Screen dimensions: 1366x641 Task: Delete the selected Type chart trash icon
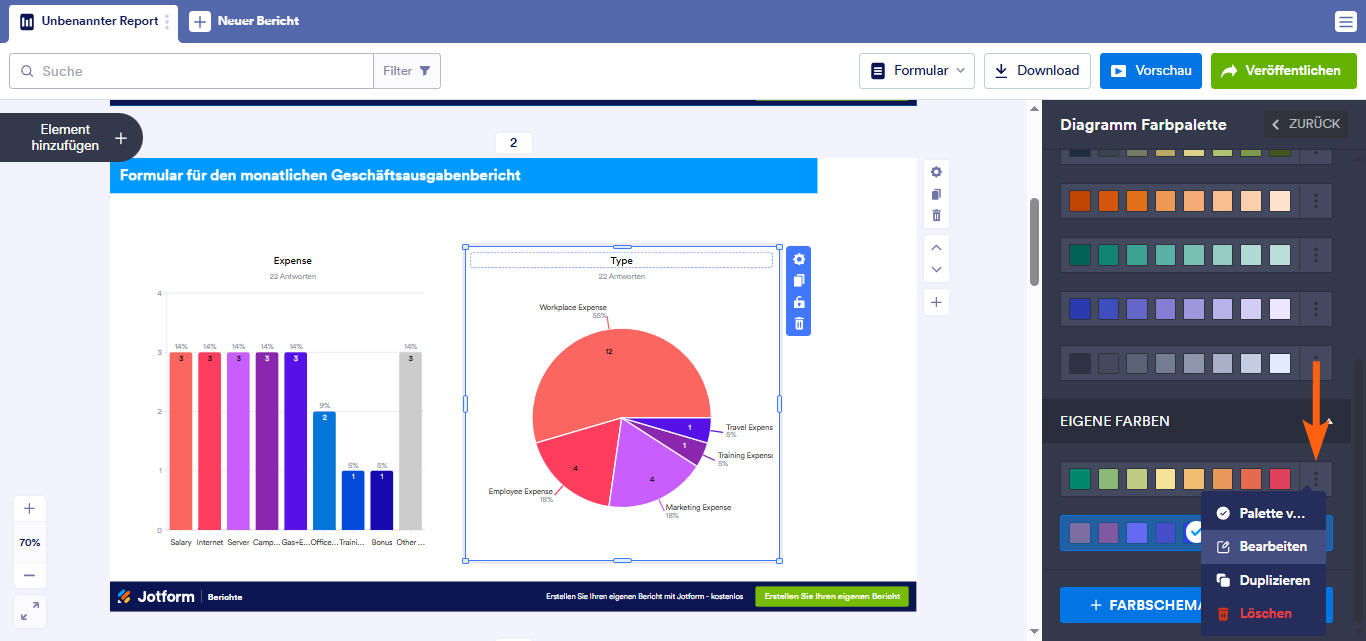click(x=798, y=323)
